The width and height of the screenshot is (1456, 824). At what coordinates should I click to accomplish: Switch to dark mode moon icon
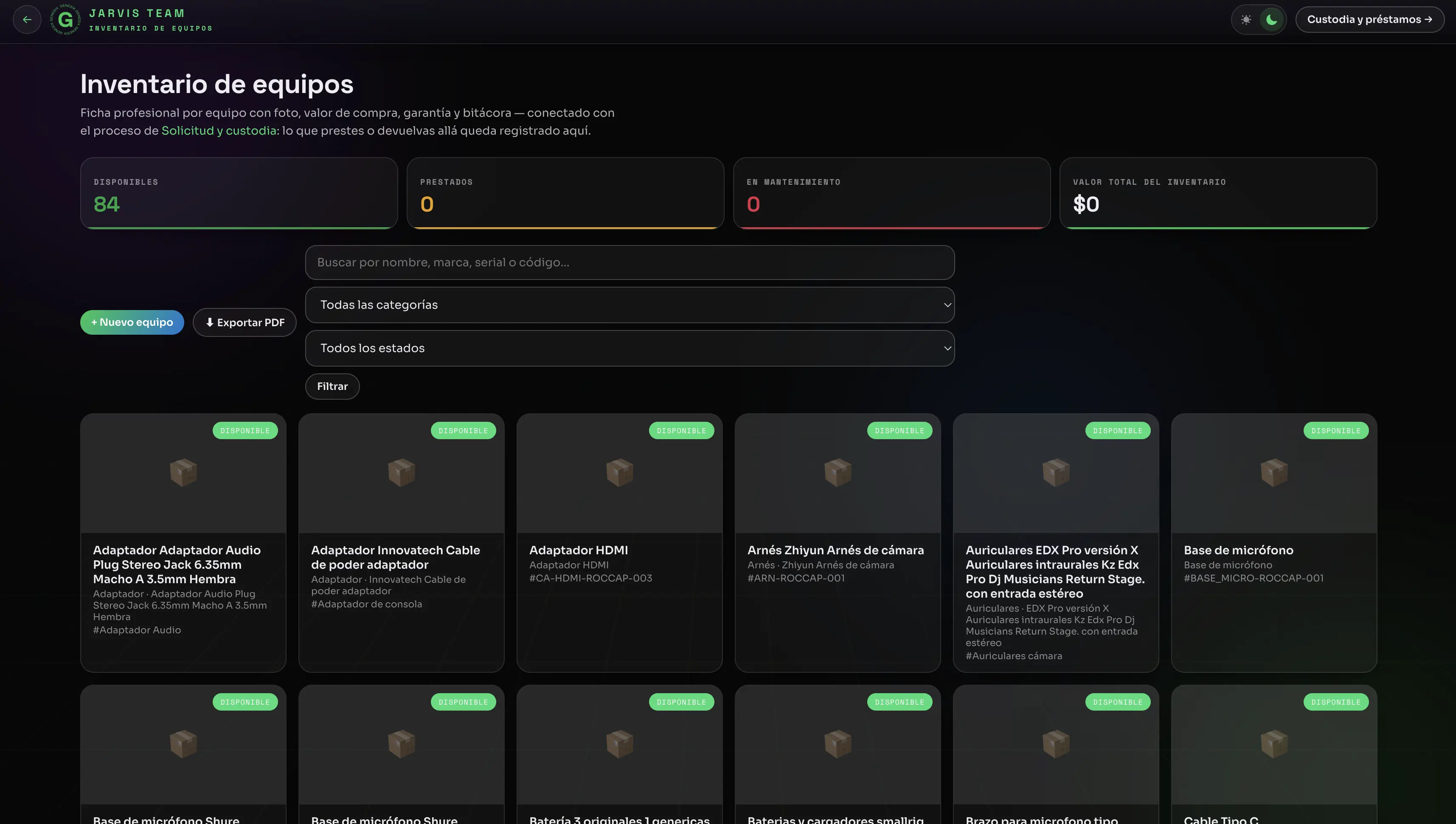tap(1272, 19)
